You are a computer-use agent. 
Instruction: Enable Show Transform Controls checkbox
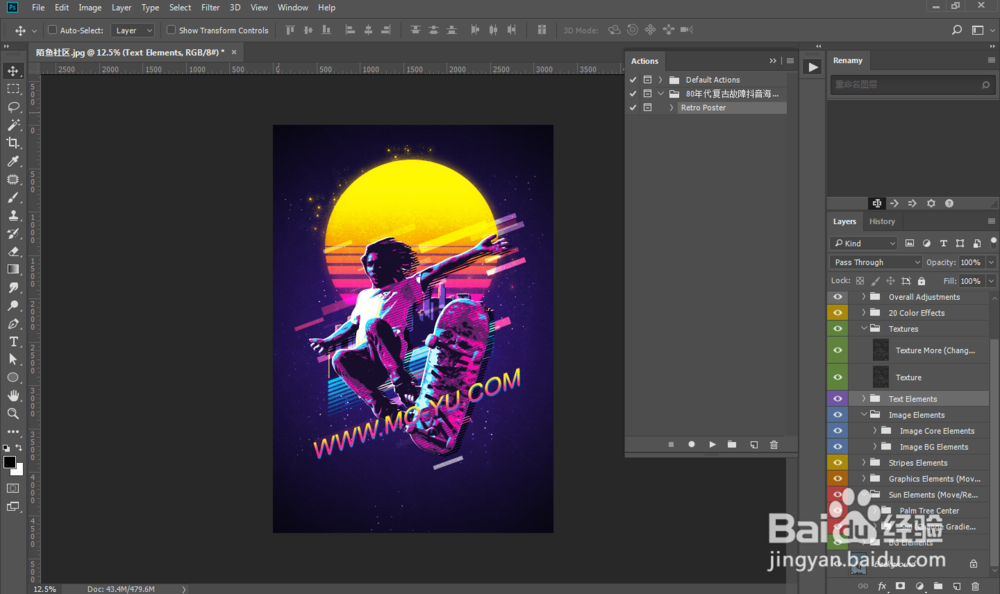click(171, 30)
